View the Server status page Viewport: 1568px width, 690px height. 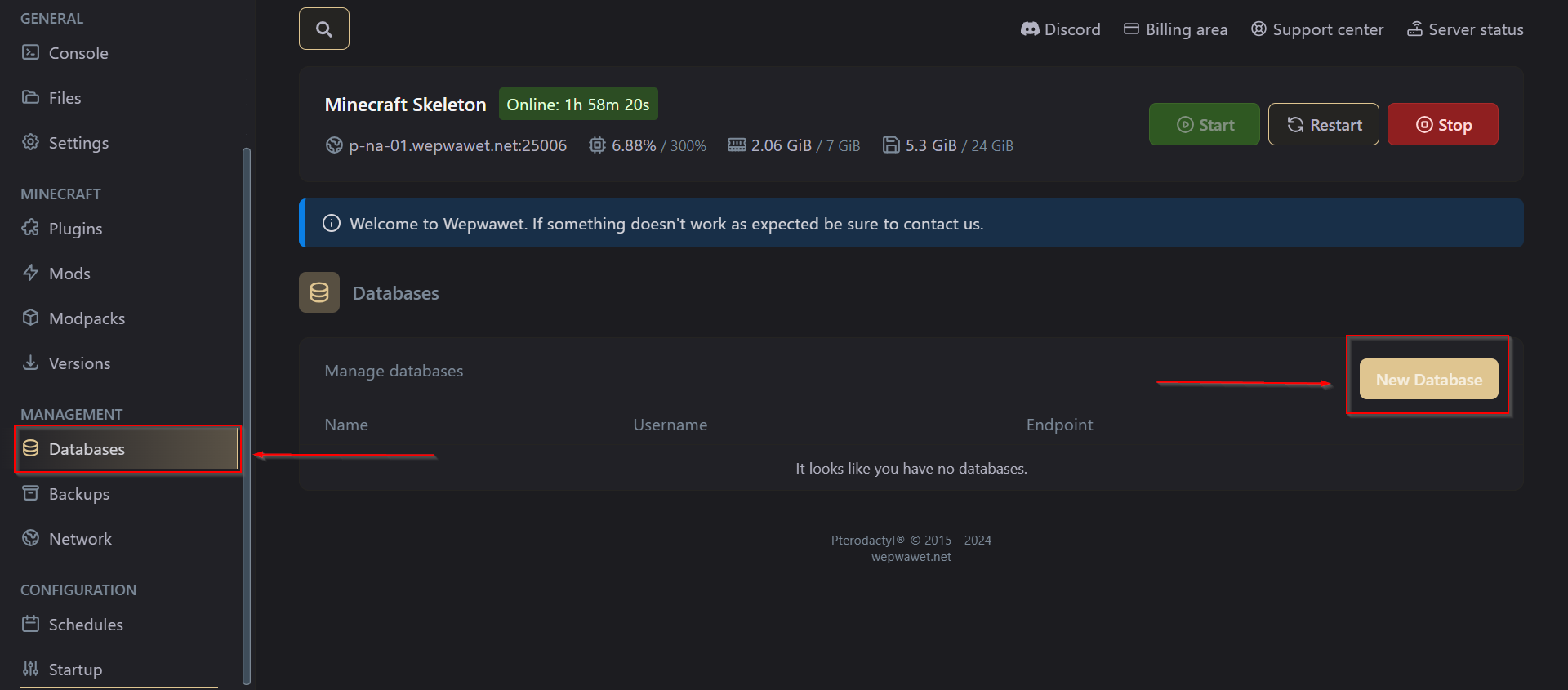(1465, 29)
